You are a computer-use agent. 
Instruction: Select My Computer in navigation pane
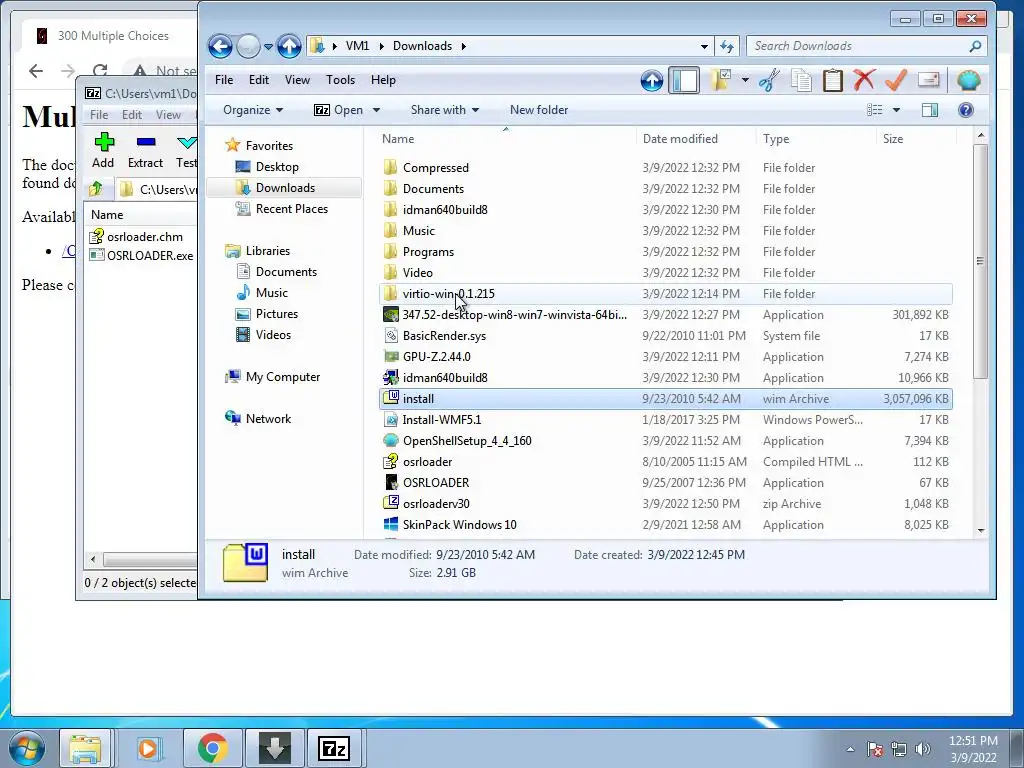283,377
